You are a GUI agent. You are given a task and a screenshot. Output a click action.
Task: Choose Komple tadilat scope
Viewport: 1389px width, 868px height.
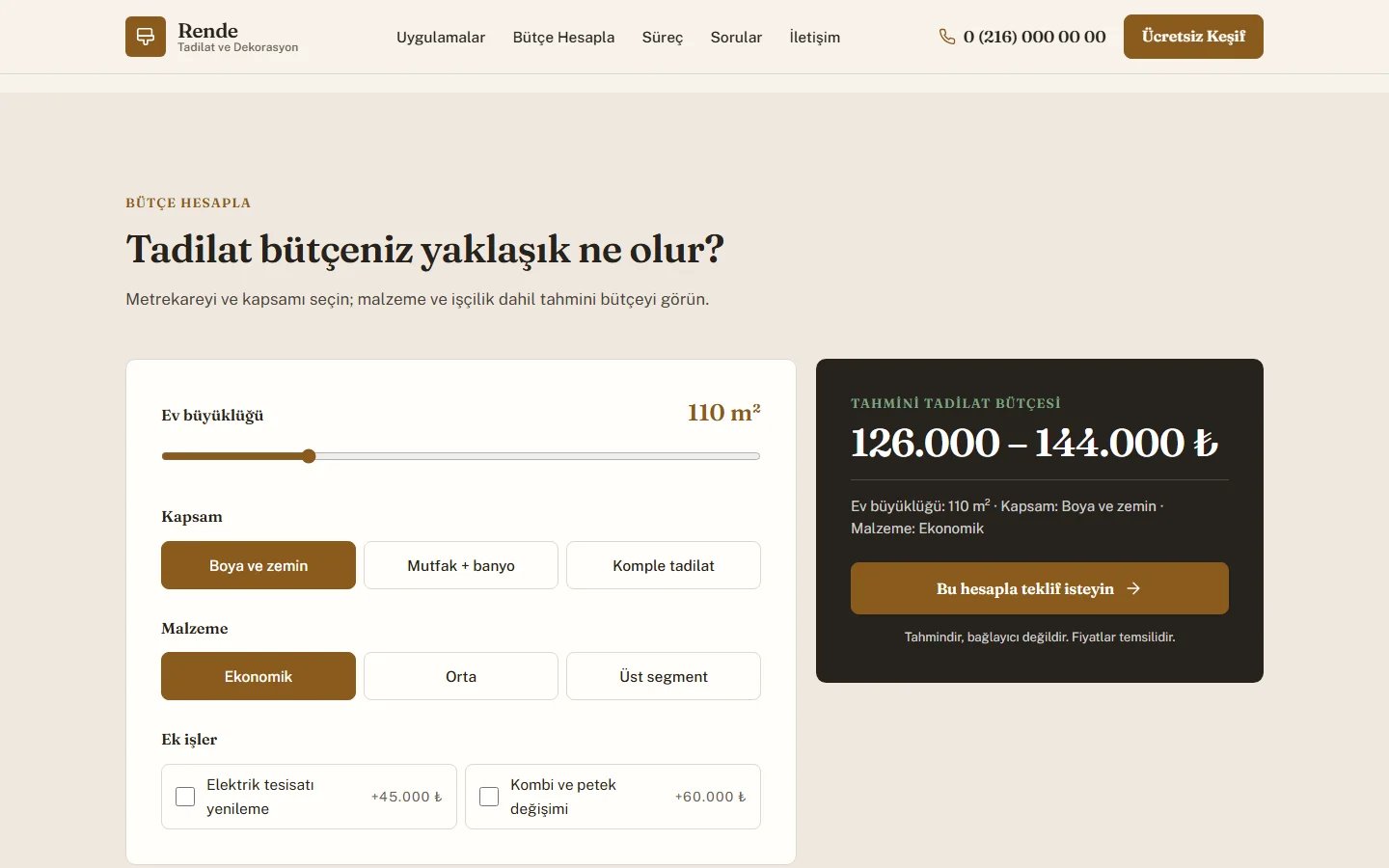coord(664,565)
